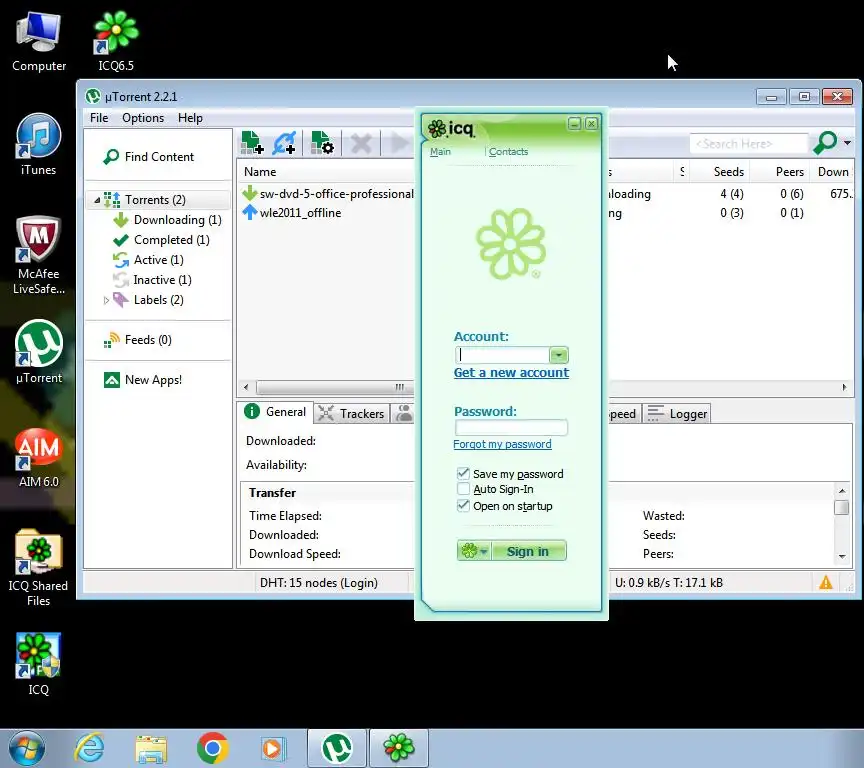The image size is (864, 768).
Task: Click the Add Torrent toolbar icon
Action: [x=252, y=143]
